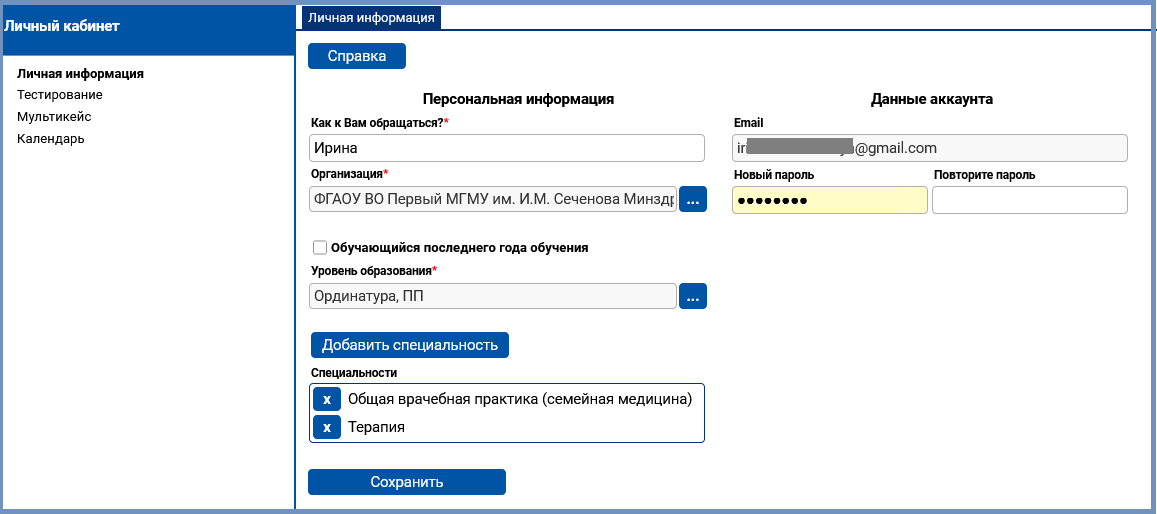This screenshot has height=514, width=1157.
Task: Open Тестирование in the sidebar
Action: [x=60, y=95]
